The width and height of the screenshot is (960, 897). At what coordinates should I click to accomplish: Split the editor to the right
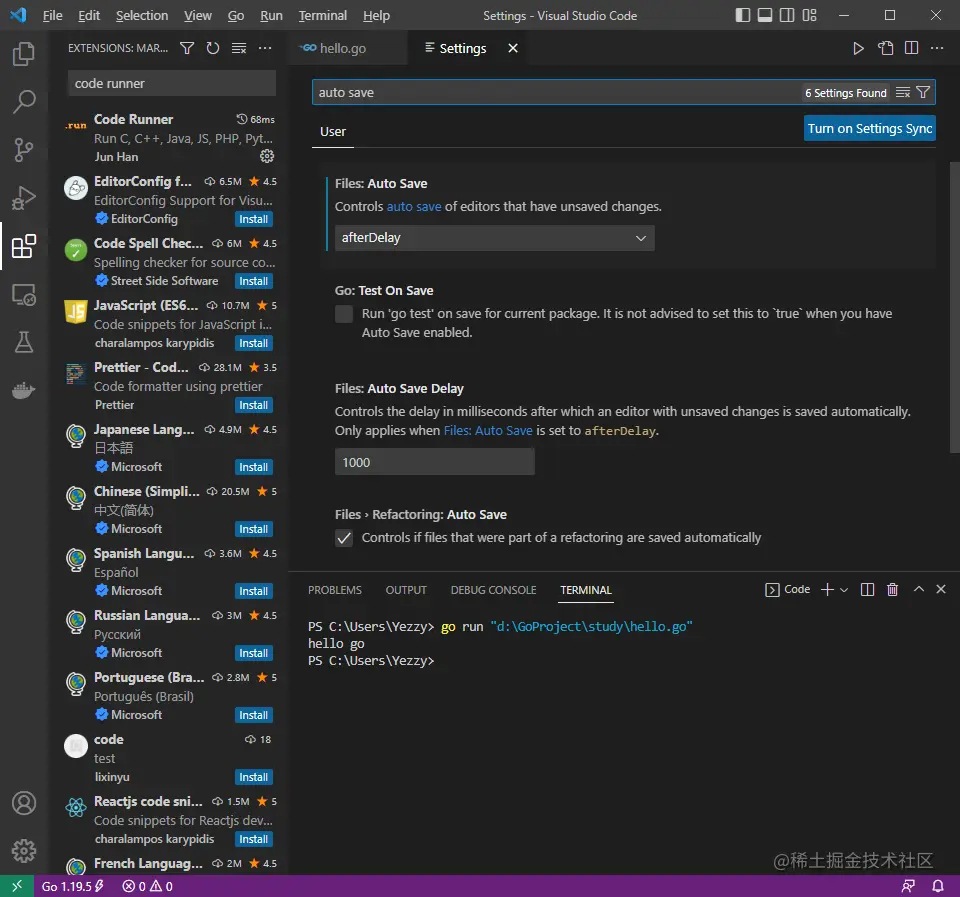911,48
